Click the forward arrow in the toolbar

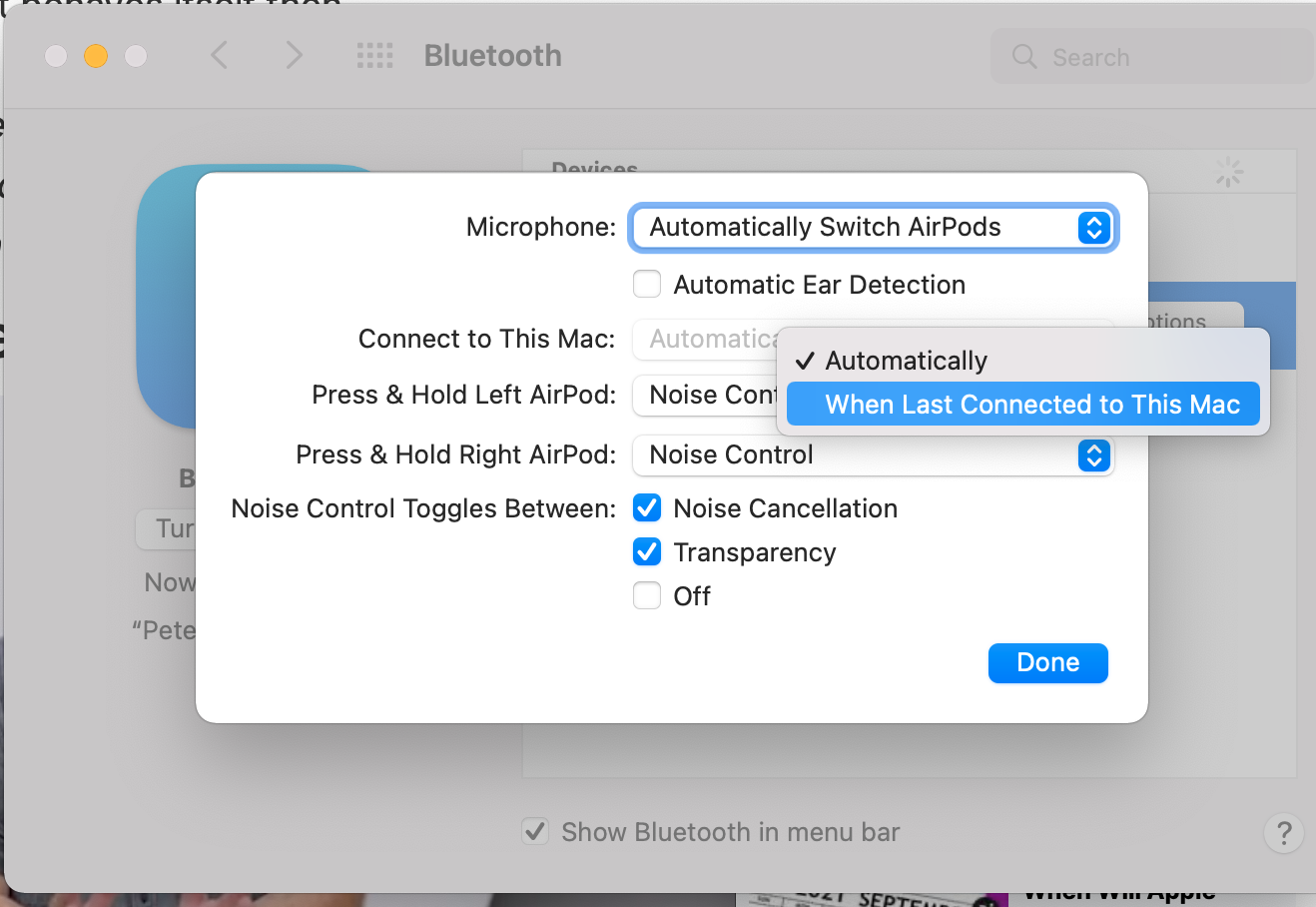click(x=293, y=55)
